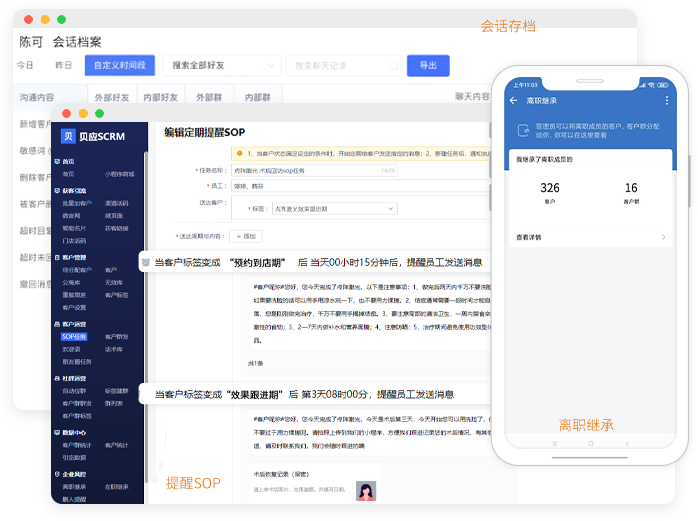
Task: Click the 客户管理 section icon in sidebar
Action: [57, 257]
